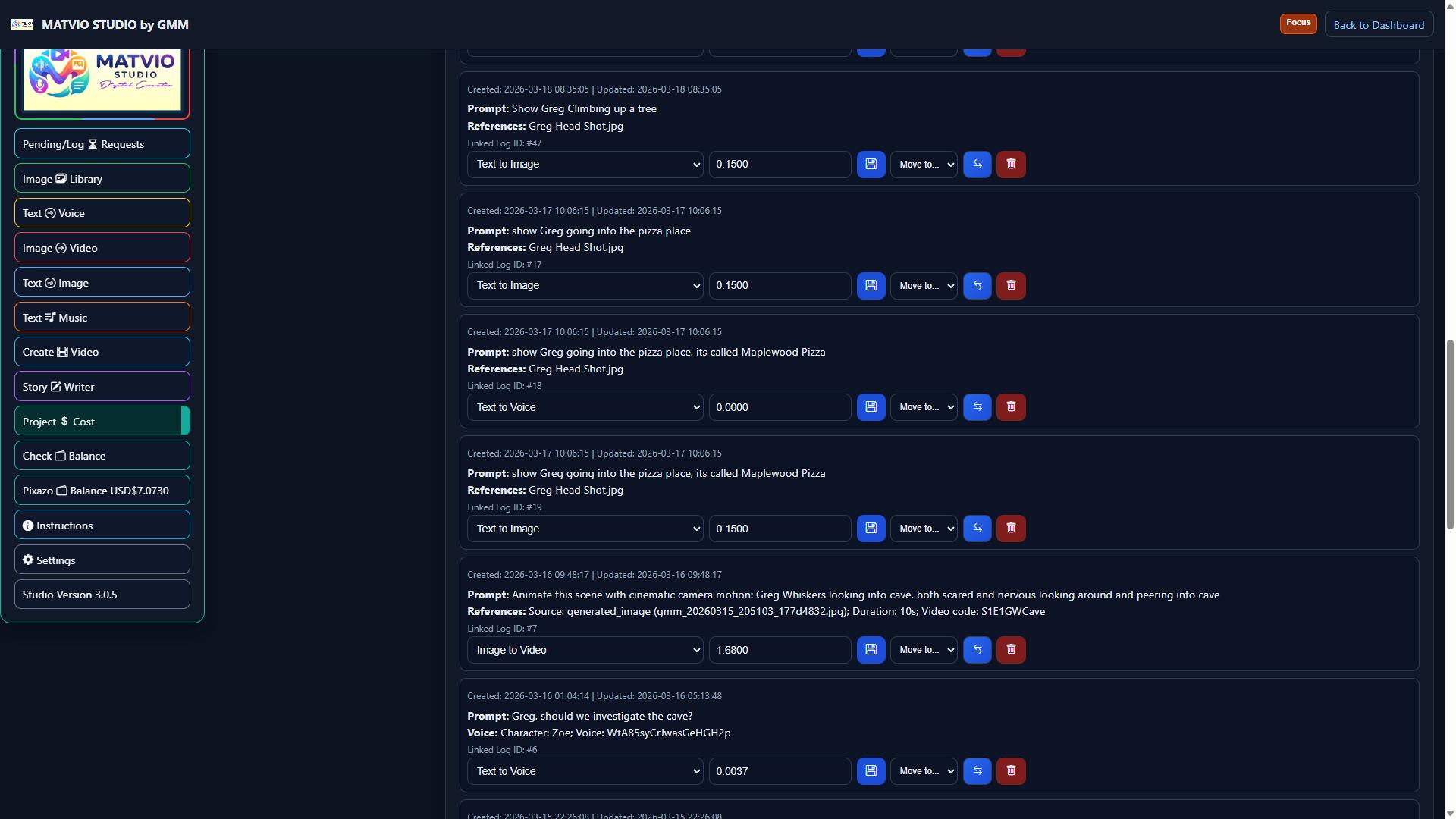
Task: Save the Zoe voice entry Log #6
Action: [x=871, y=771]
